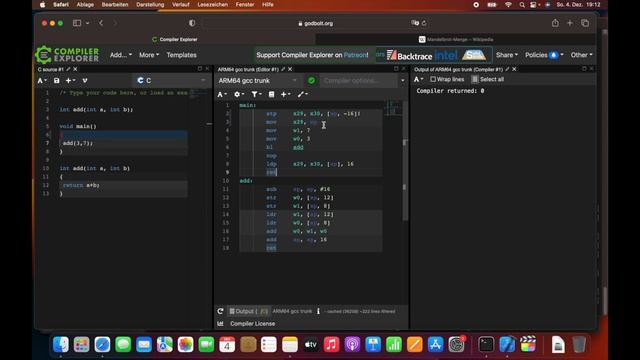Open the Other dropdown

pyautogui.click(x=581, y=55)
